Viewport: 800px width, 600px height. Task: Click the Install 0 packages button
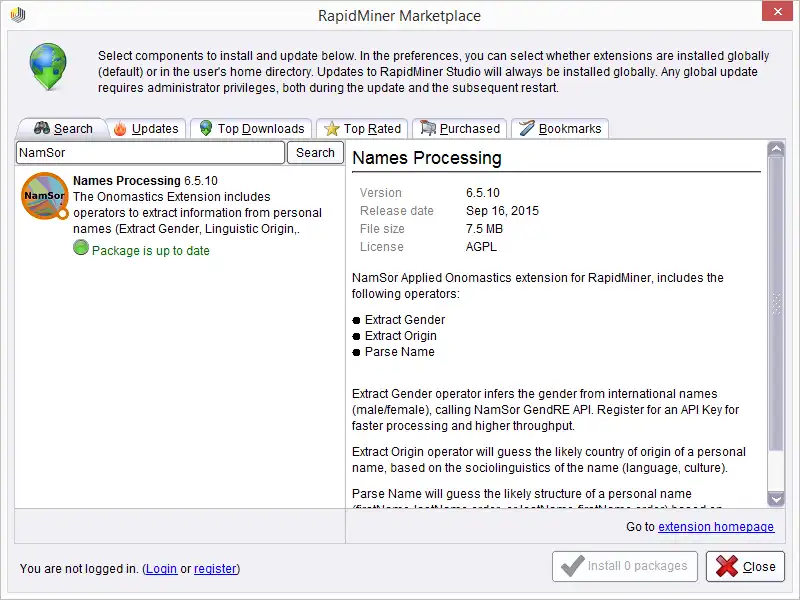[624, 566]
